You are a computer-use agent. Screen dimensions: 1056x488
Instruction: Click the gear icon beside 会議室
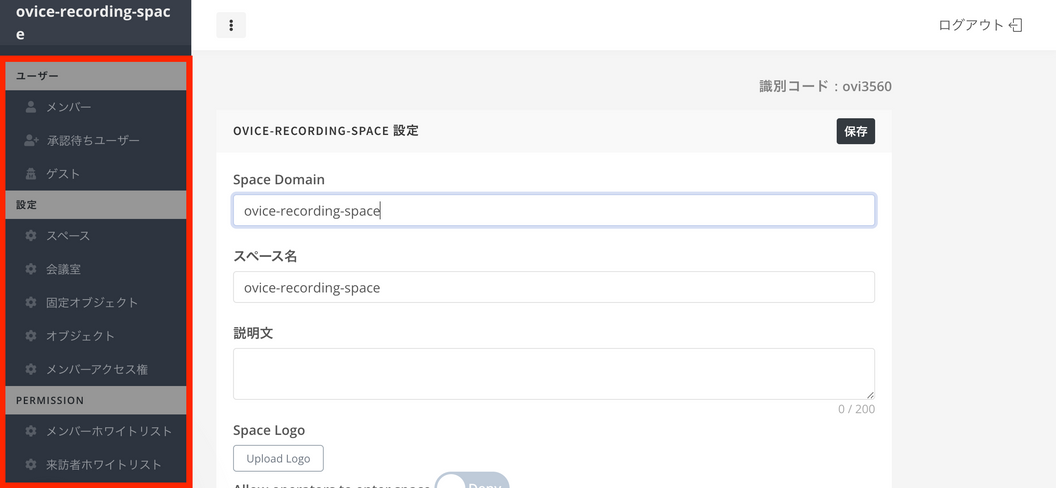click(30, 269)
